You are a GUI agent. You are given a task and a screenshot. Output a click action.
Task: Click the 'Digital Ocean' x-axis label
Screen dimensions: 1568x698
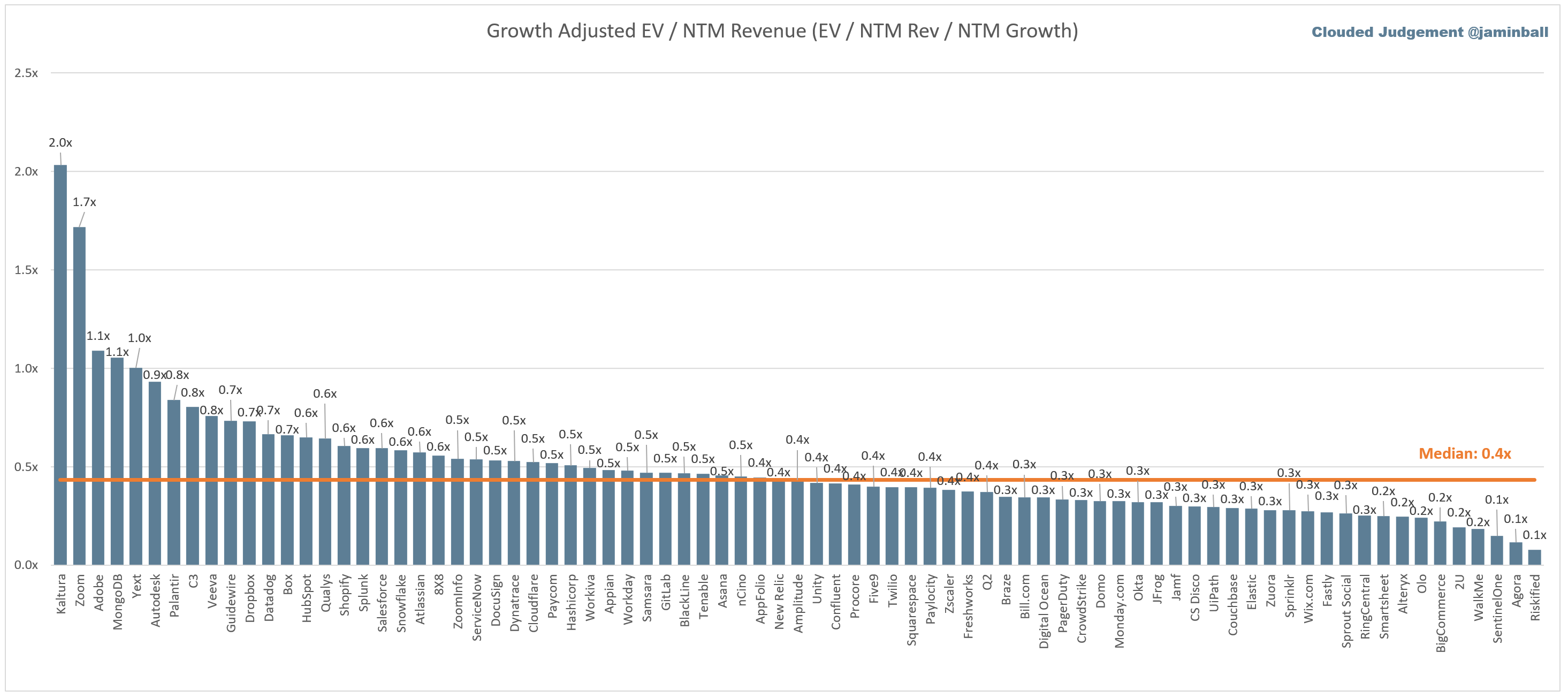[1044, 611]
